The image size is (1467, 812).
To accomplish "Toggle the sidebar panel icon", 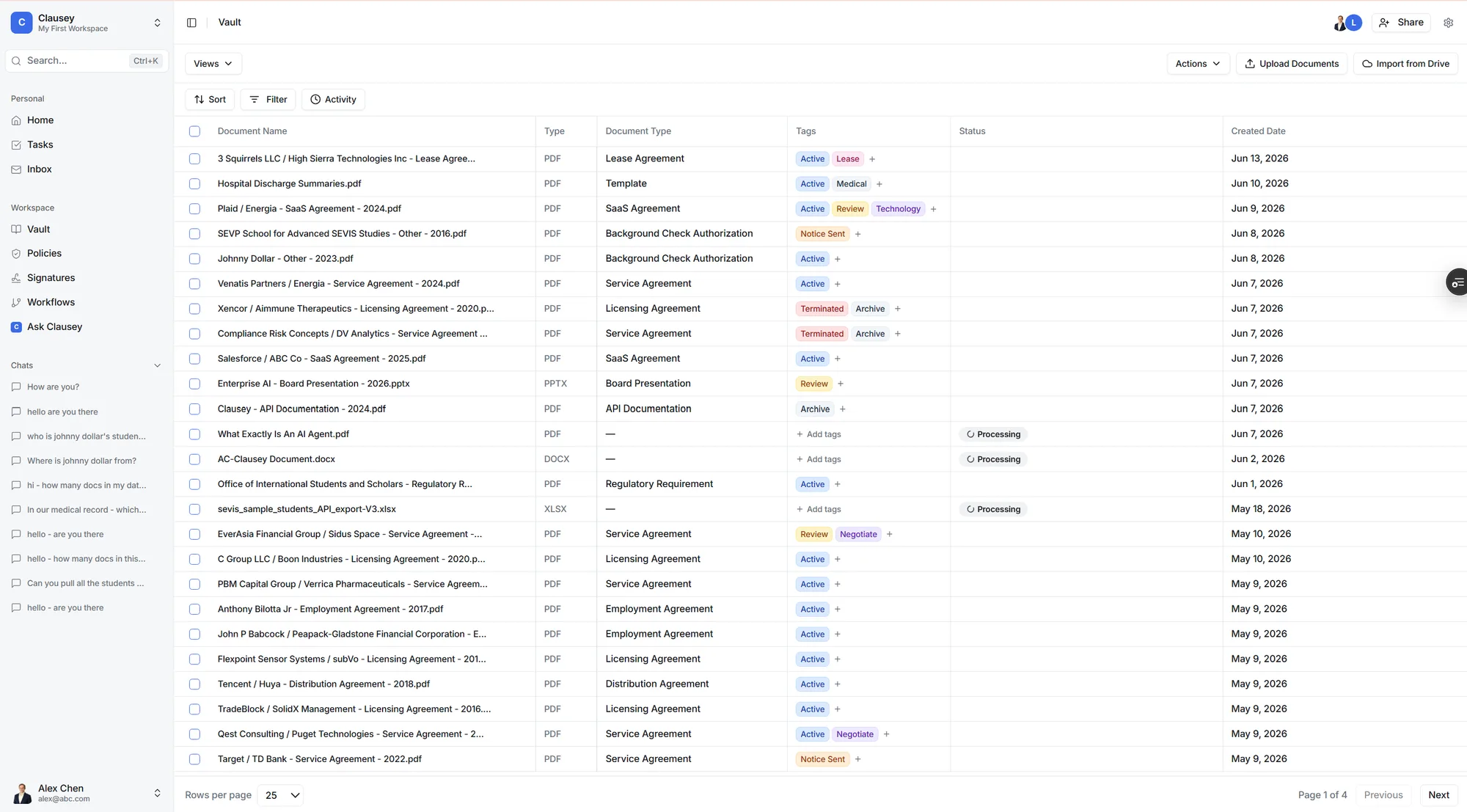I will click(191, 23).
